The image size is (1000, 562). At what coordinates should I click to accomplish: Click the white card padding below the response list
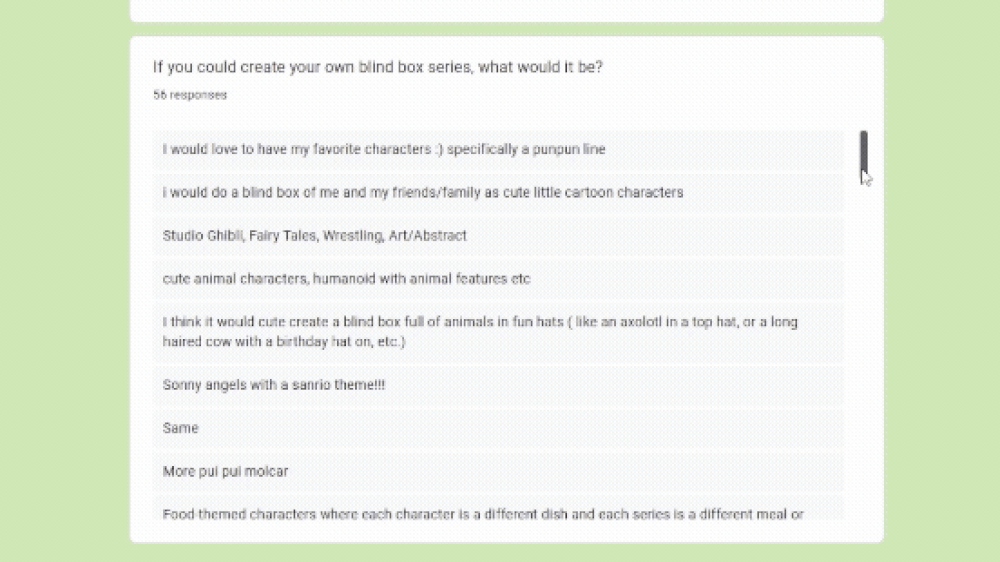click(506, 531)
